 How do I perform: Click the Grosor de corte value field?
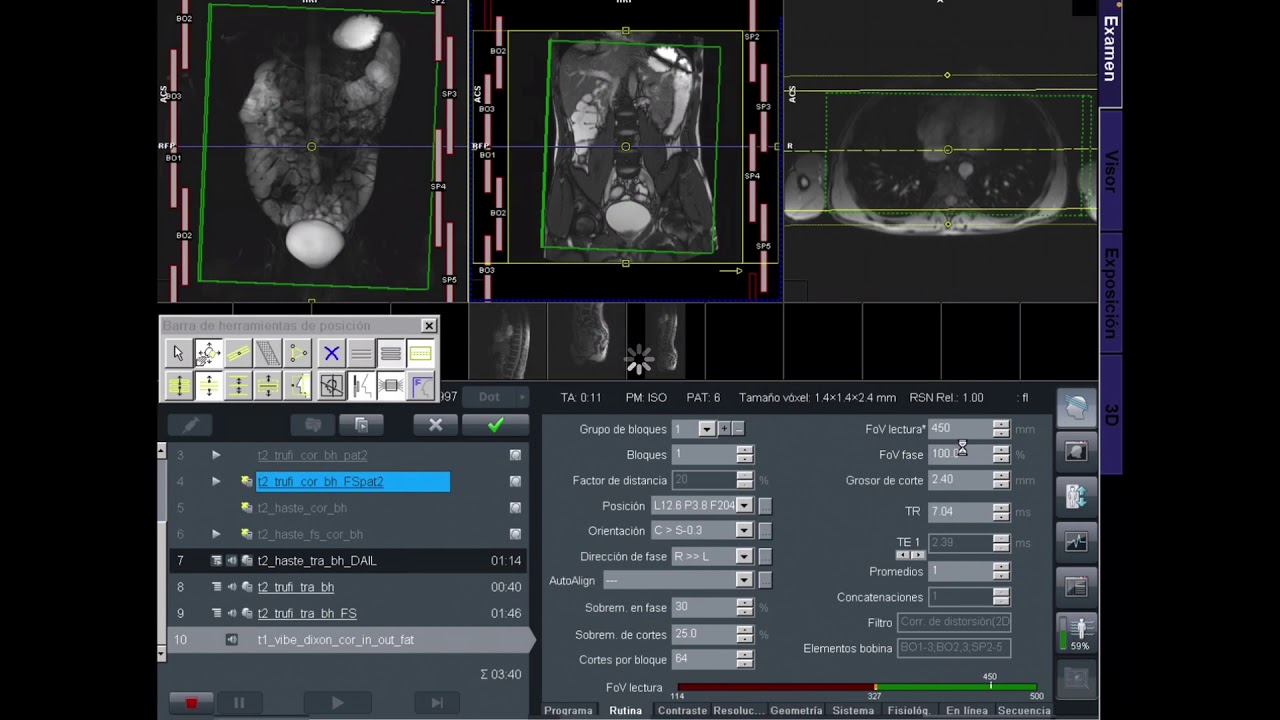[960, 480]
